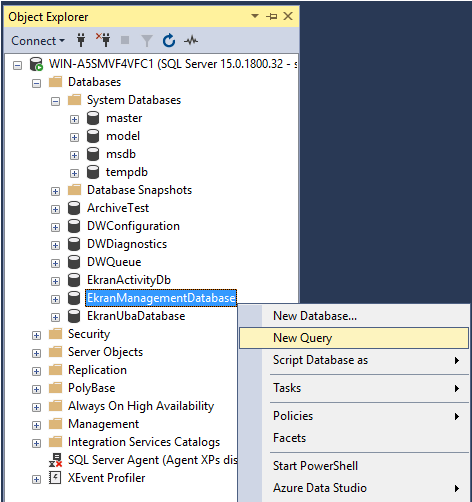
Task: Open the Object Explorer window position dropdown arrow
Action: (255, 16)
